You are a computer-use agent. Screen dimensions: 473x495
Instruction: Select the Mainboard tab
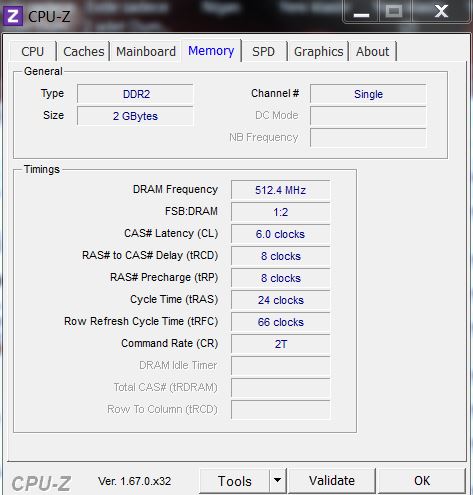tap(146, 52)
